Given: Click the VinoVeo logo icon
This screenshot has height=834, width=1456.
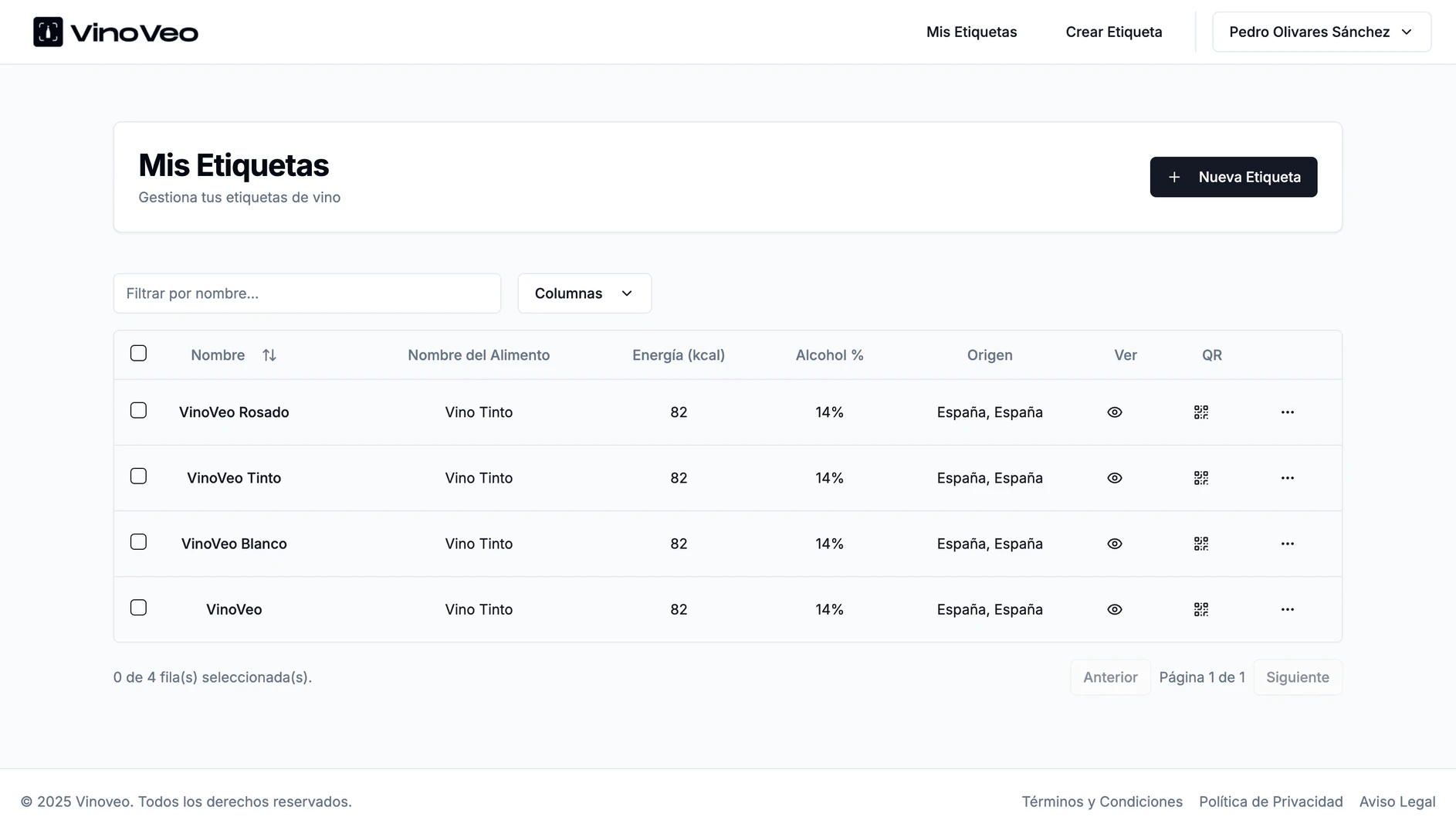Looking at the screenshot, I should click(x=48, y=32).
